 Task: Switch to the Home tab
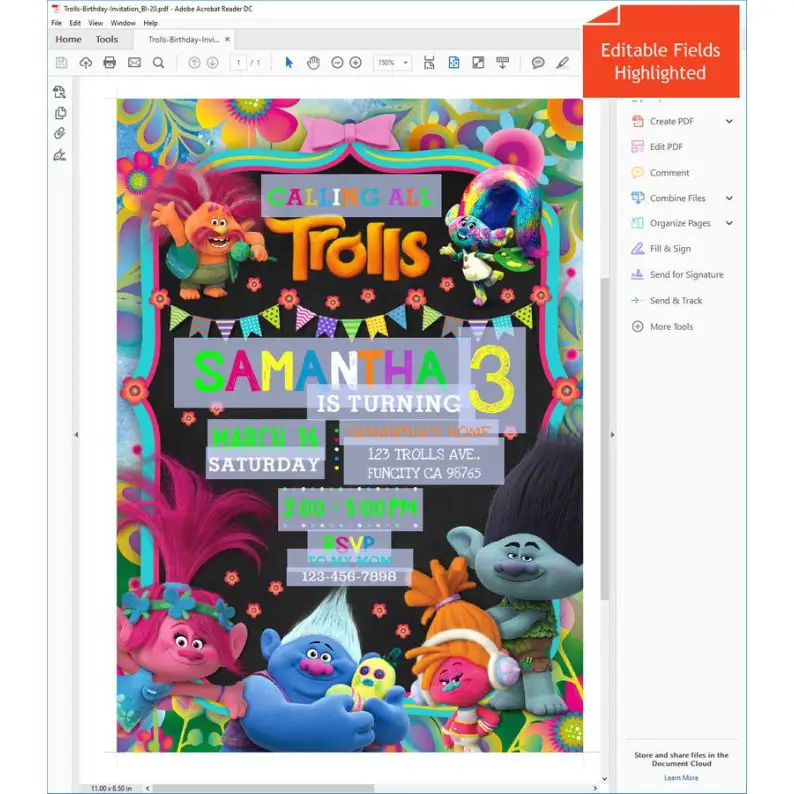tap(68, 39)
